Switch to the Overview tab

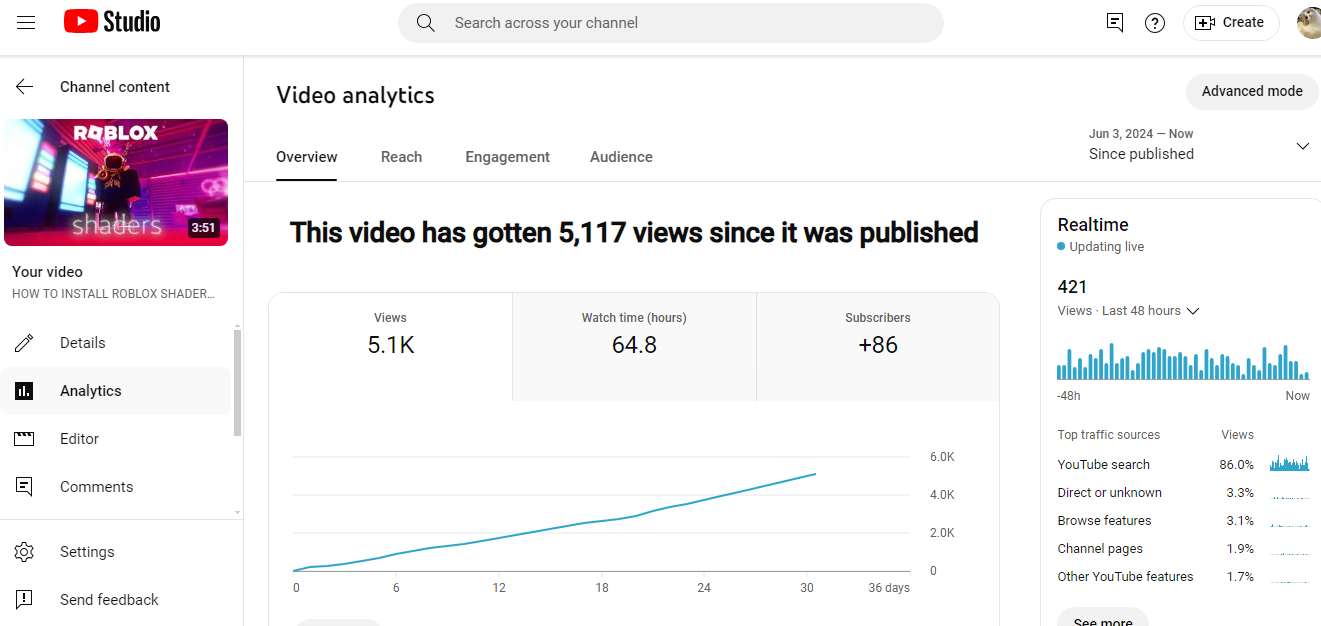[x=307, y=157]
